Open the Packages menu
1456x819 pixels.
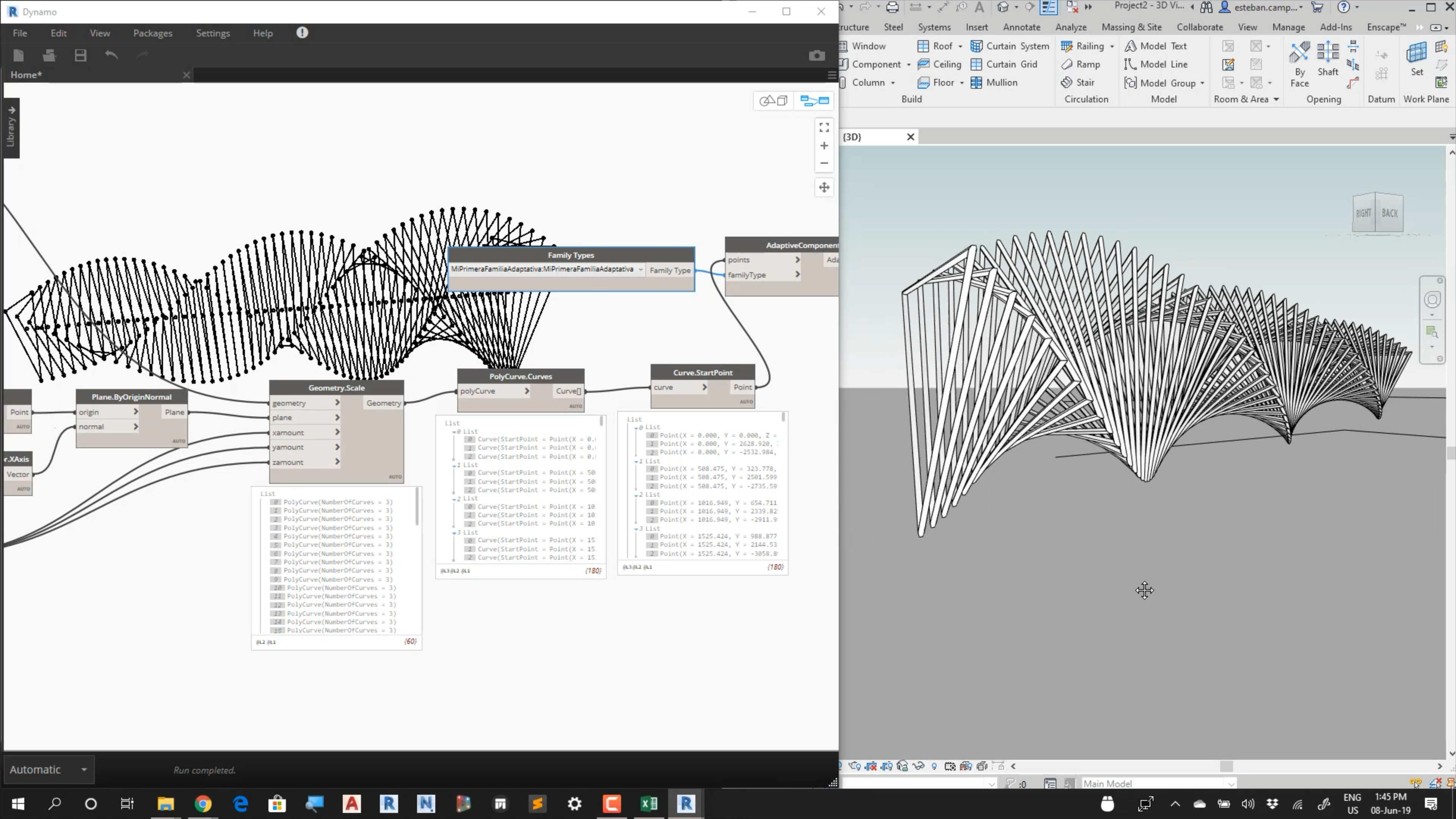(x=152, y=33)
